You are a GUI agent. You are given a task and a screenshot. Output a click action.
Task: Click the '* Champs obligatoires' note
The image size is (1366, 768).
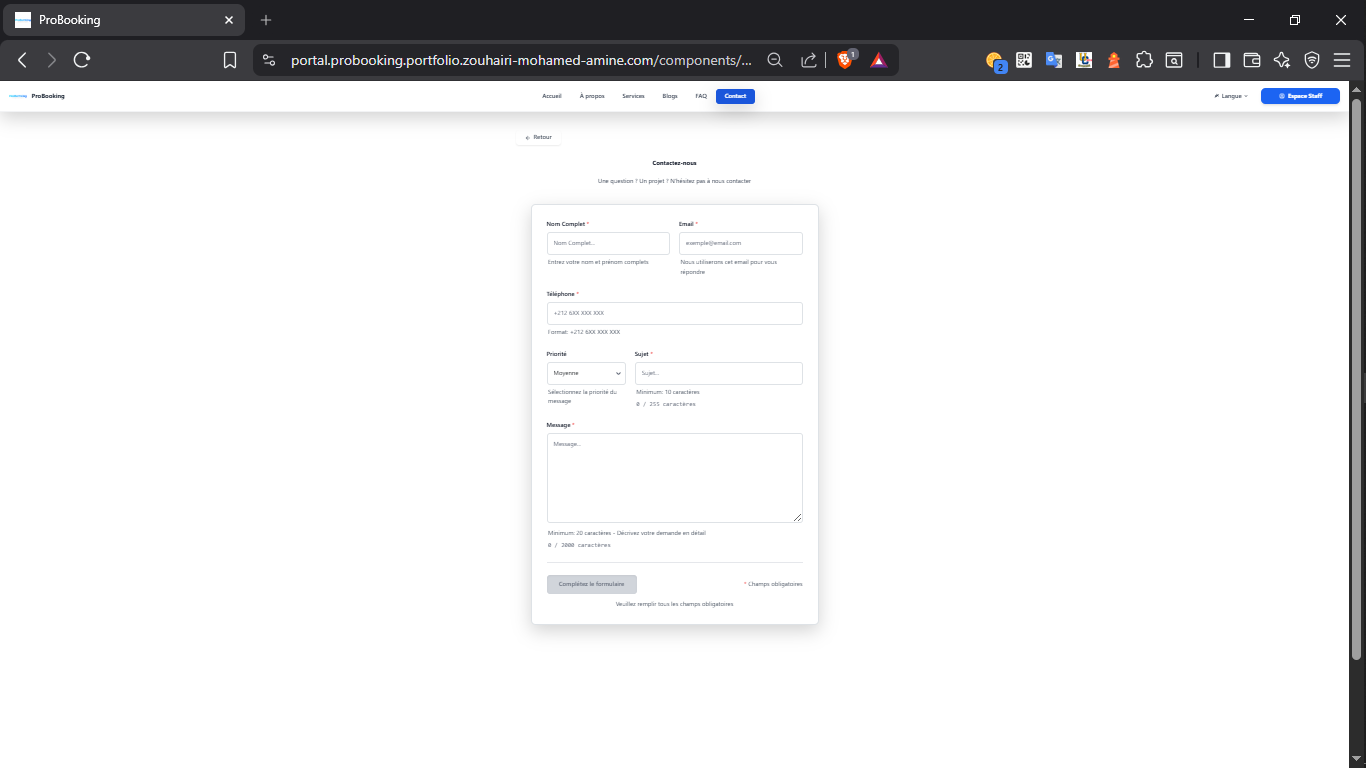click(x=773, y=584)
